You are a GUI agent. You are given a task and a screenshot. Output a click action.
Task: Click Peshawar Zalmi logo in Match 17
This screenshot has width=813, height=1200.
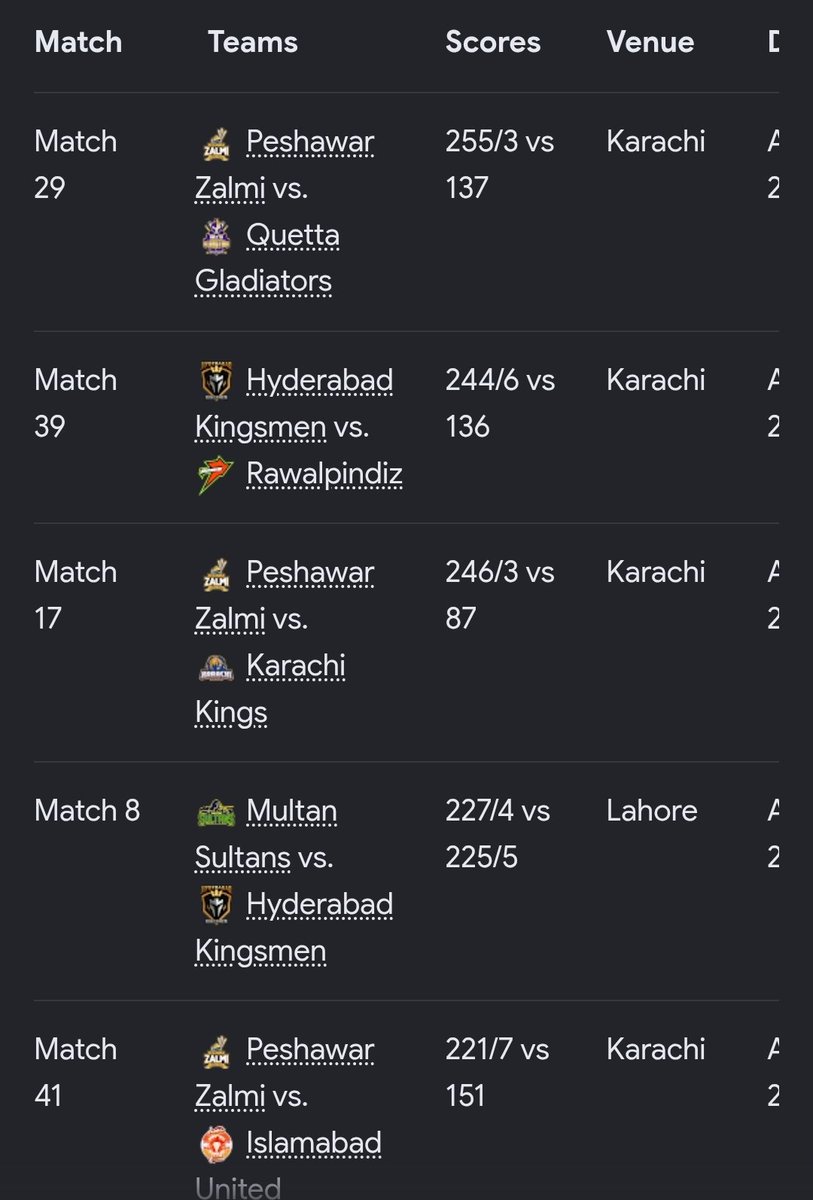(x=216, y=573)
